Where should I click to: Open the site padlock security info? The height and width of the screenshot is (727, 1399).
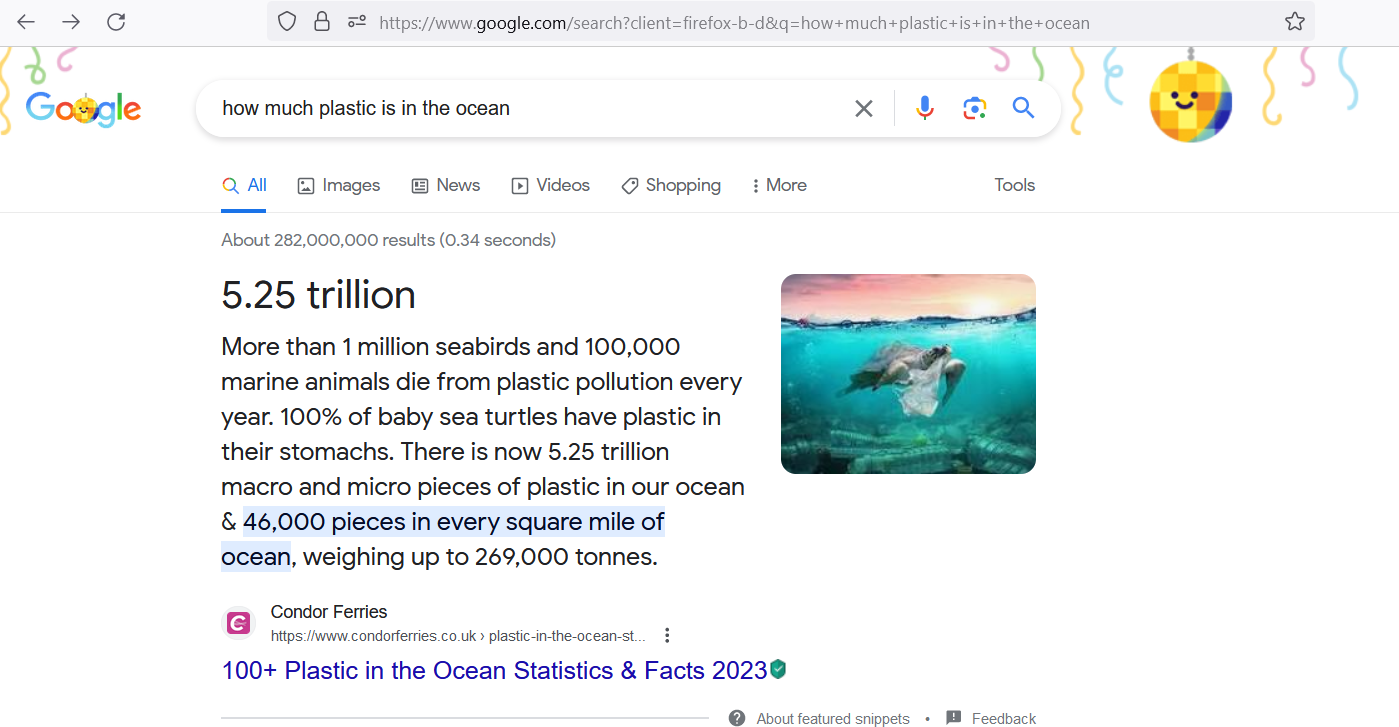coord(322,22)
